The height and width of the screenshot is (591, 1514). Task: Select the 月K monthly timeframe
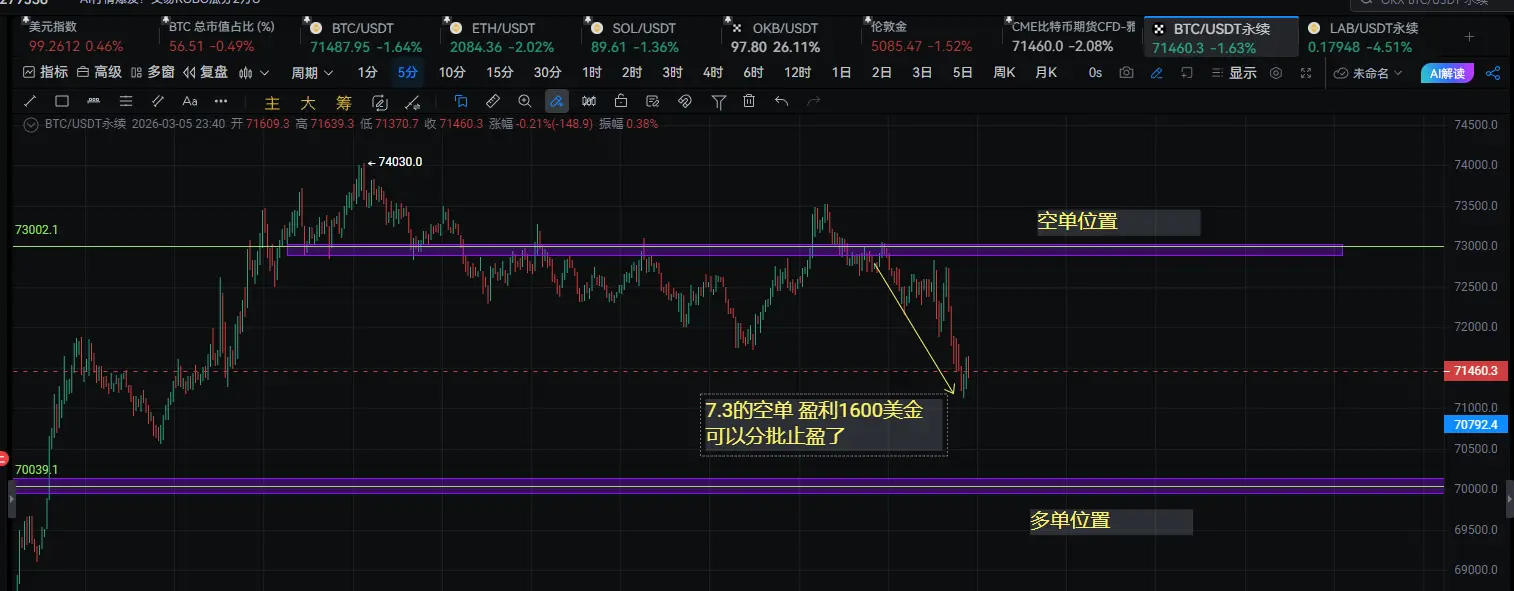(x=1046, y=72)
